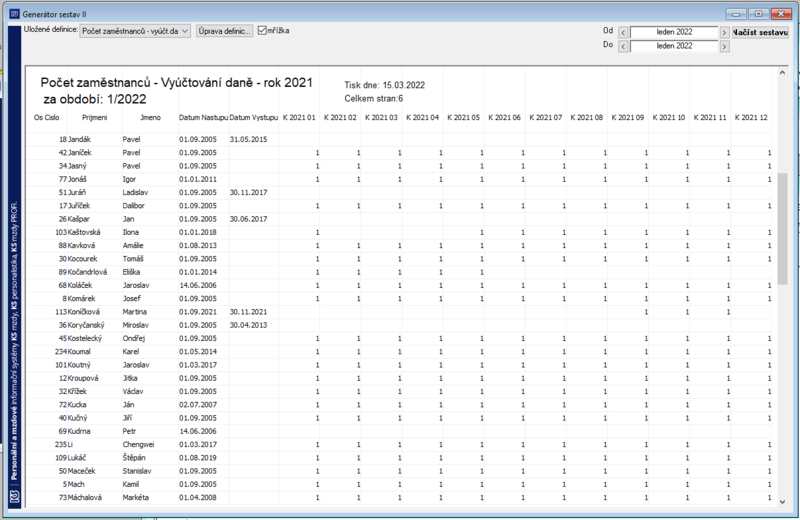The width and height of the screenshot is (800, 520).
Task: Minimize the Generátor sestav window
Action: point(736,14)
